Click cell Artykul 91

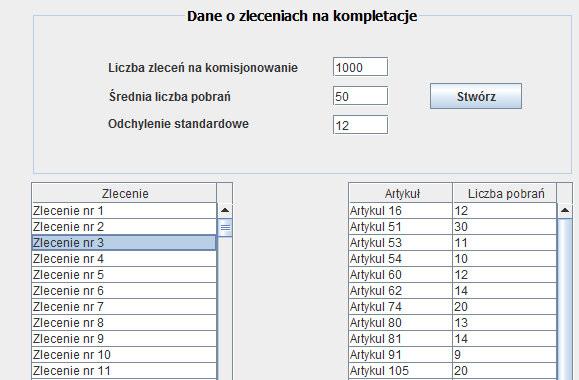401,355
